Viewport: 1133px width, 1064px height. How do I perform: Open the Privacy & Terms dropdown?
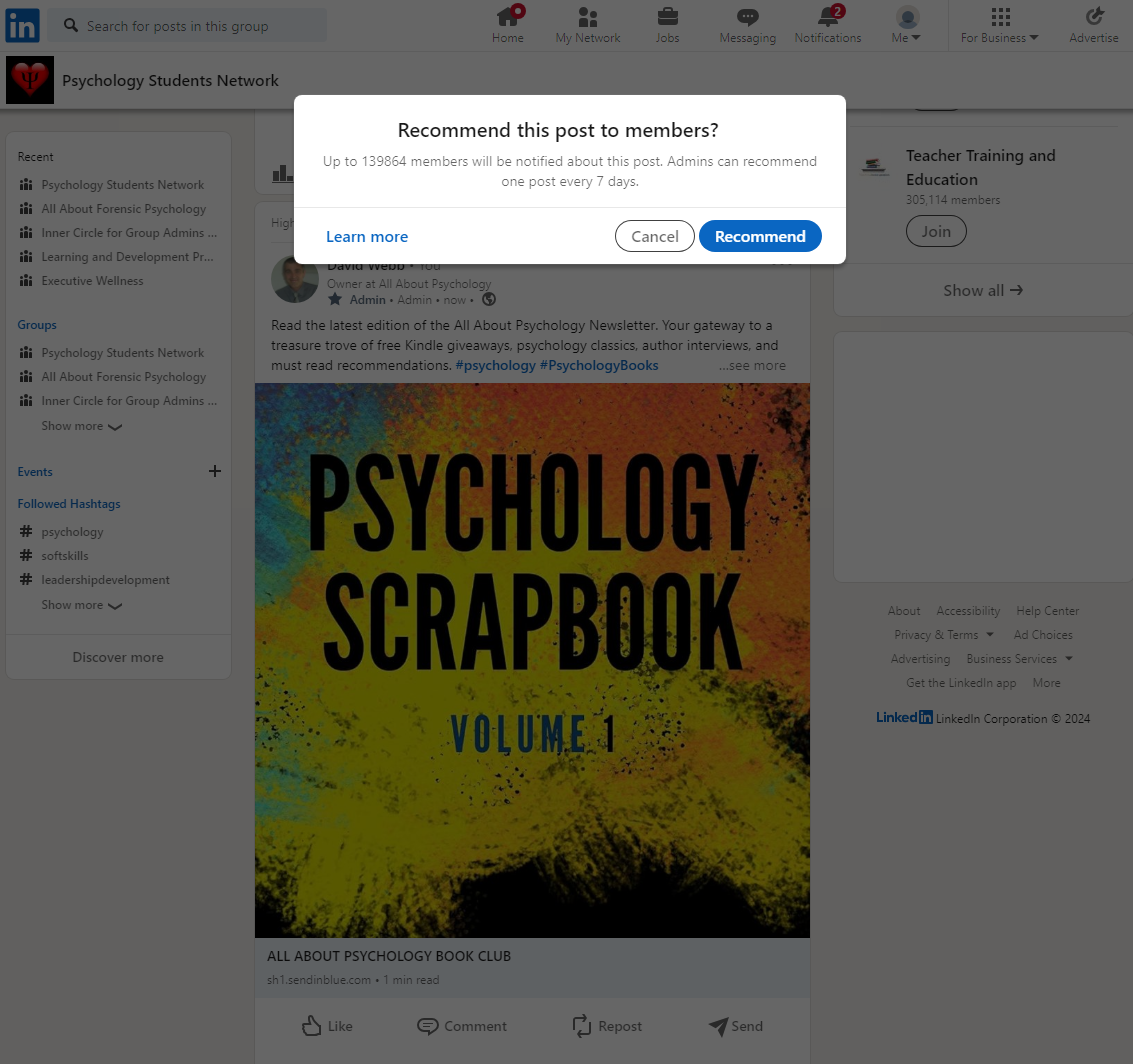(944, 634)
